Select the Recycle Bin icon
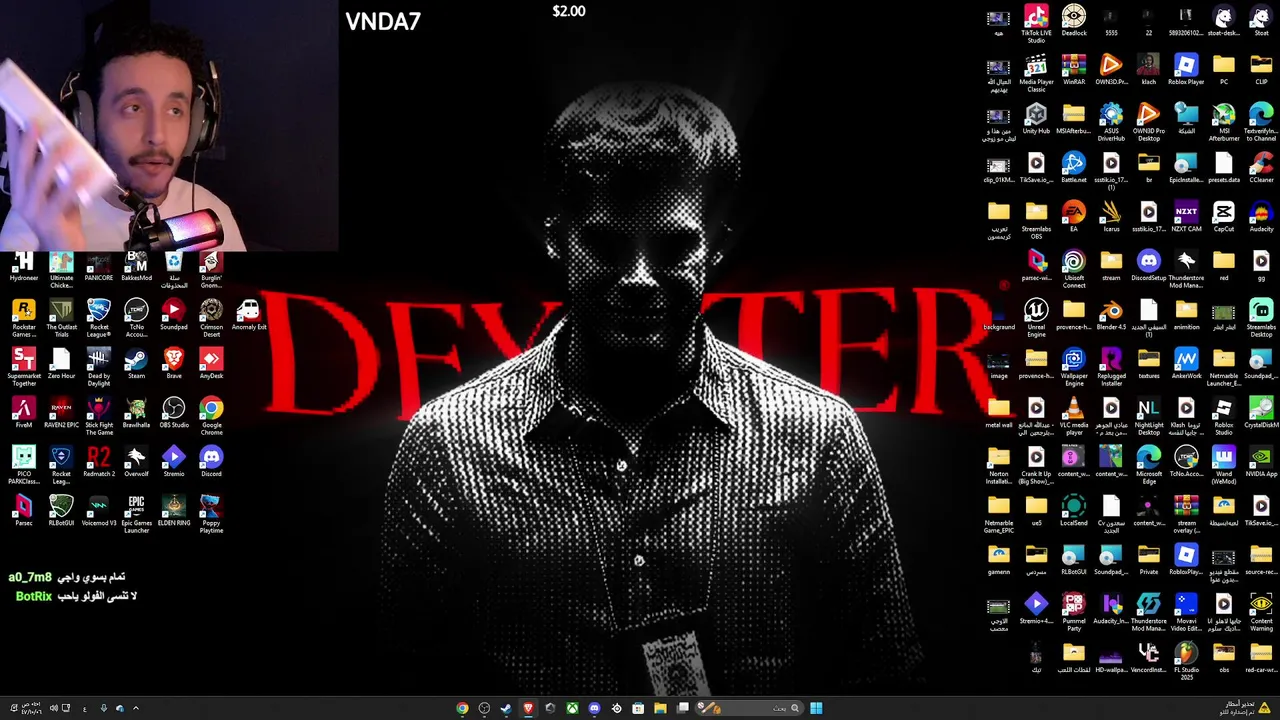Viewport: 1280px width, 720px height. 174,270
